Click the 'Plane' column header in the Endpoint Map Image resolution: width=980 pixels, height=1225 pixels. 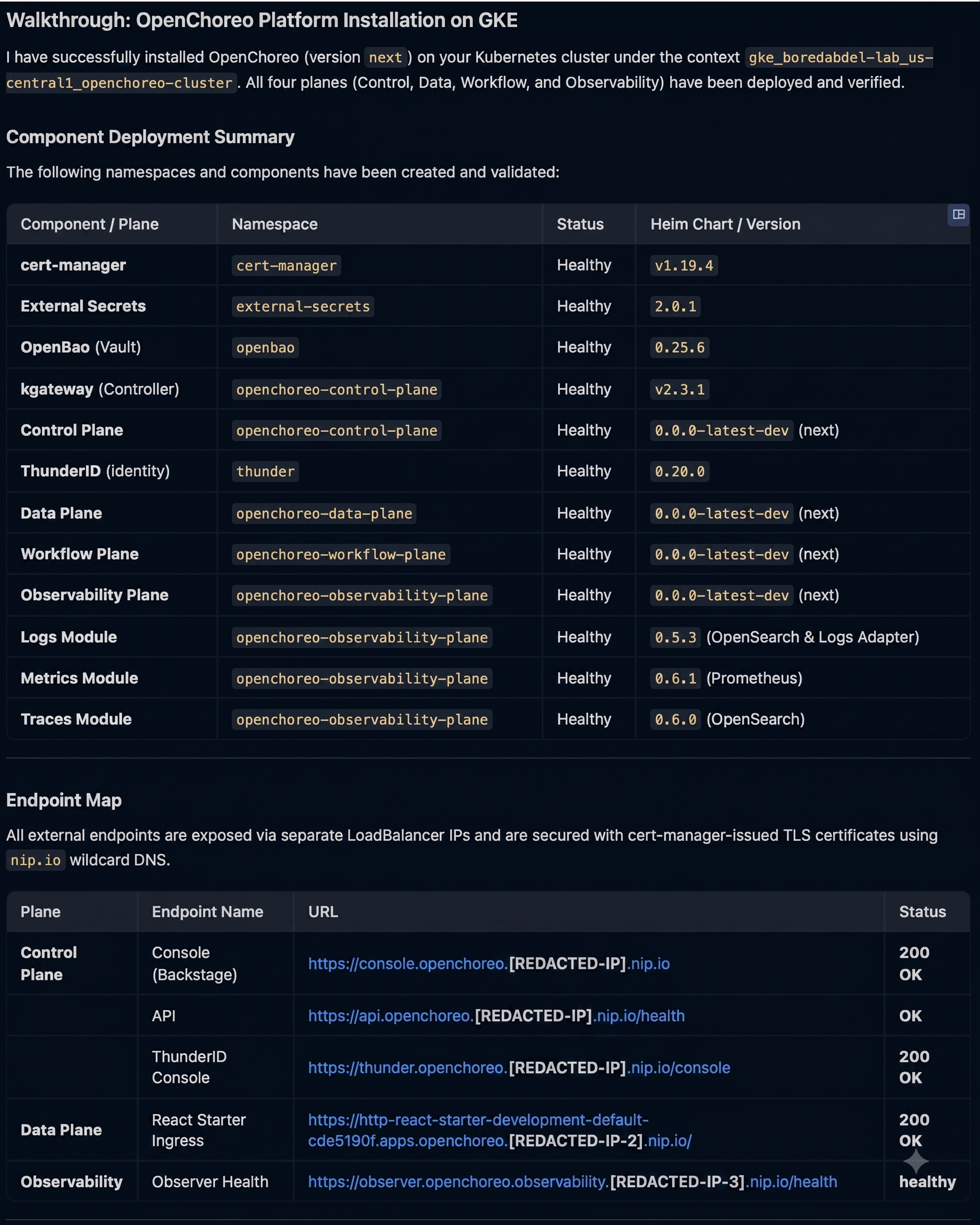coord(40,912)
